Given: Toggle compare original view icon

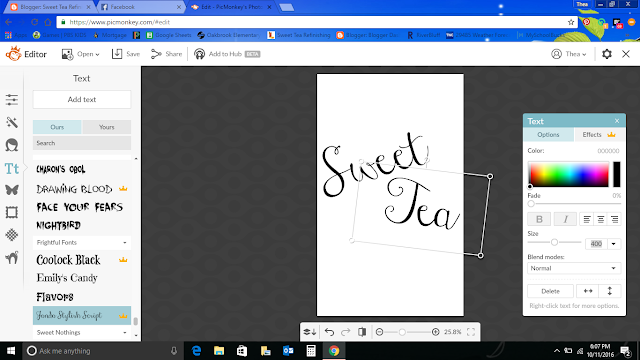Looking at the screenshot, I should click(x=362, y=332).
